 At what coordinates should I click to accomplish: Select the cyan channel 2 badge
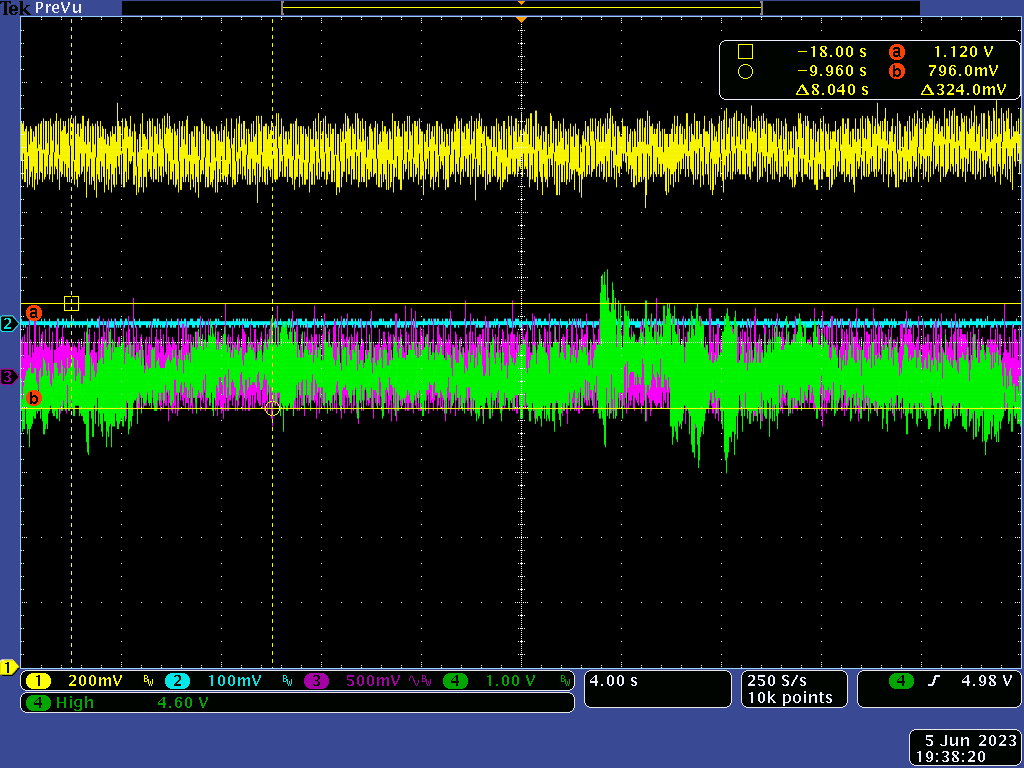(x=177, y=681)
